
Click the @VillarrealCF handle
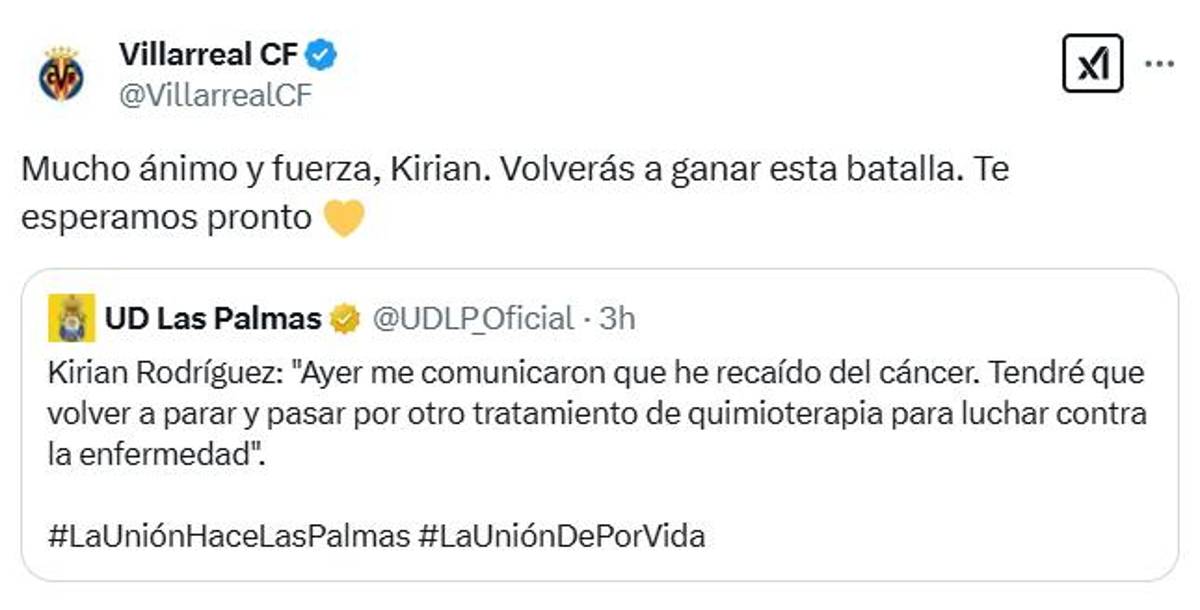click(215, 95)
